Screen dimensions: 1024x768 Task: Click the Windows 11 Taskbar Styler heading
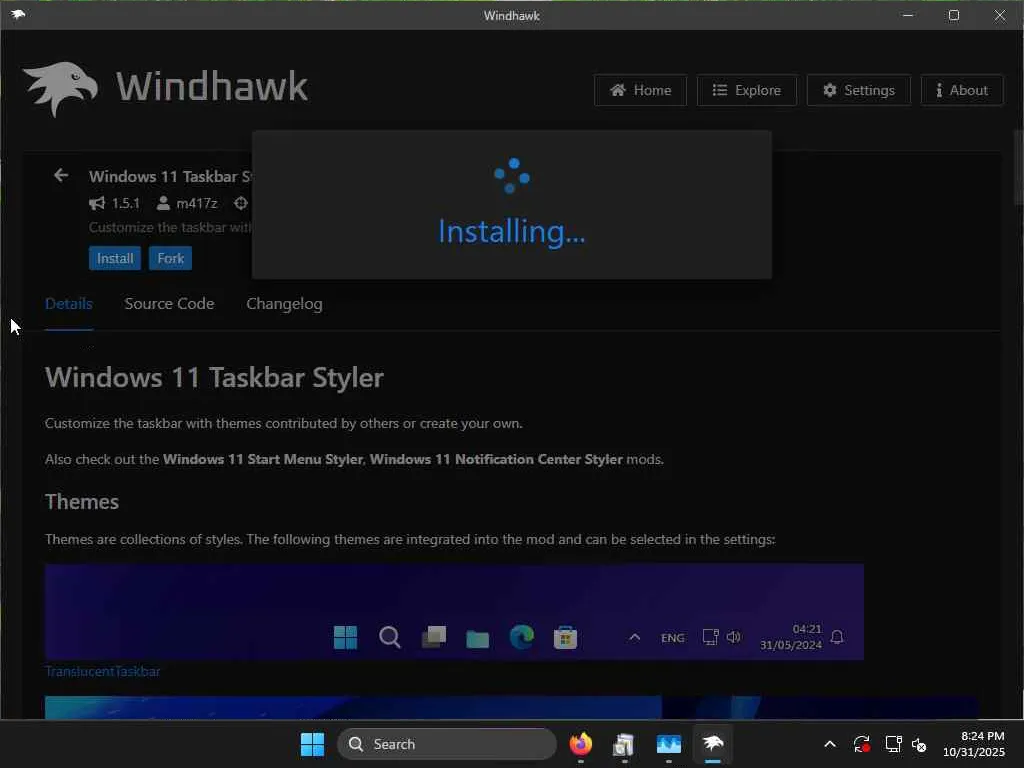214,377
